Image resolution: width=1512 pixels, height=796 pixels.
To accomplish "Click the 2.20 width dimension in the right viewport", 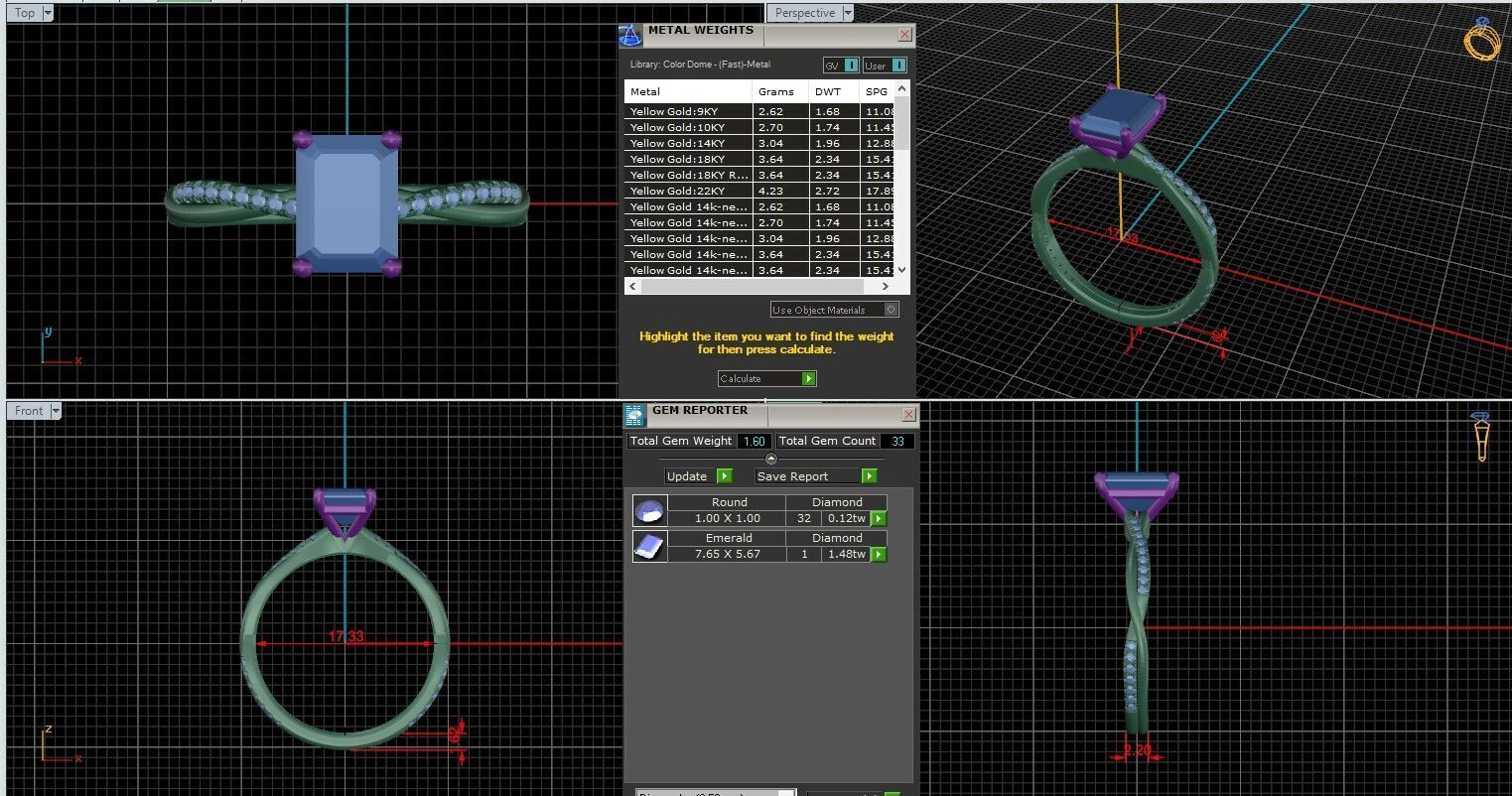I will coord(1137,750).
